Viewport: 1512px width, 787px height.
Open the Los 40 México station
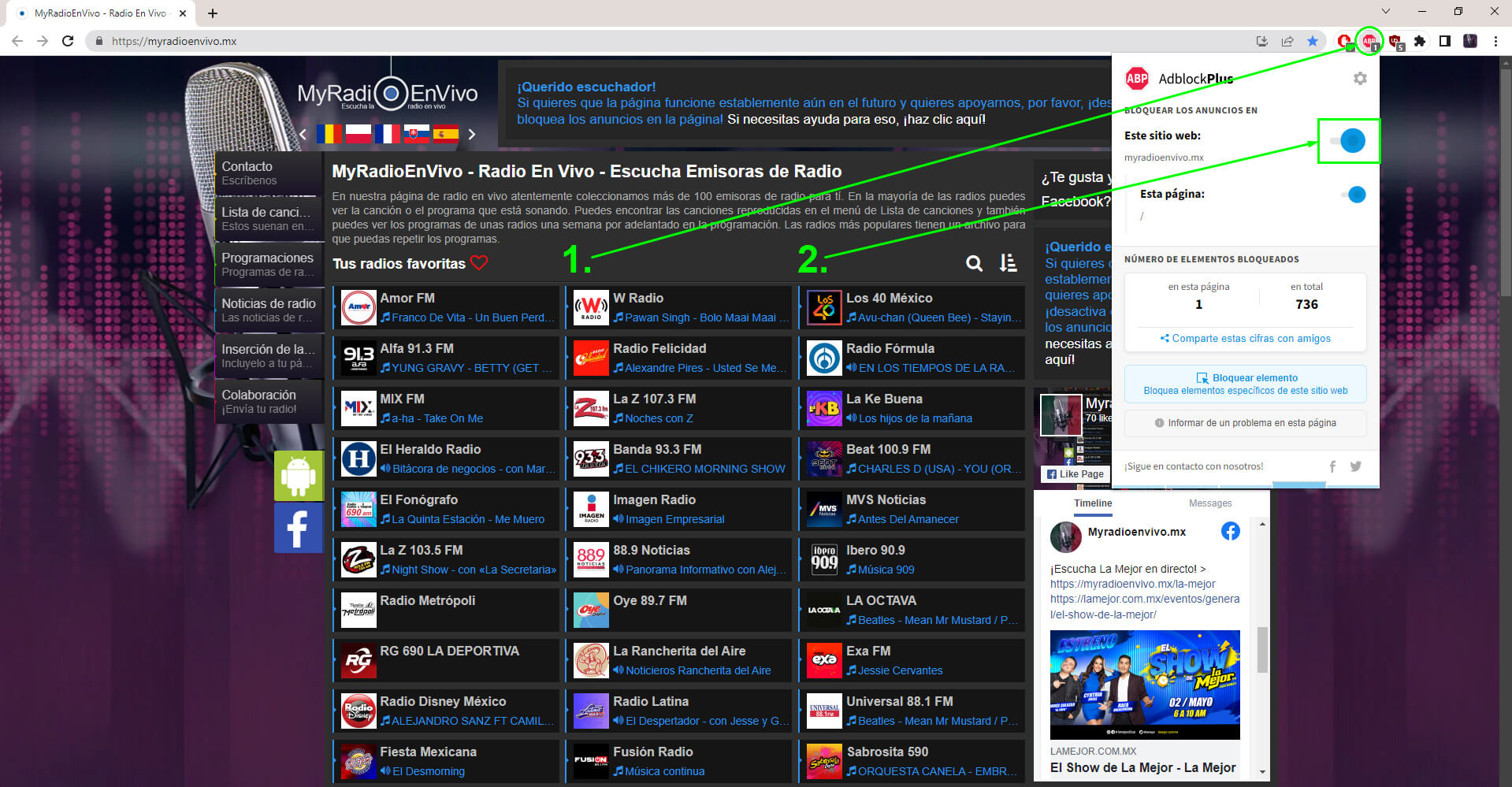[912, 307]
